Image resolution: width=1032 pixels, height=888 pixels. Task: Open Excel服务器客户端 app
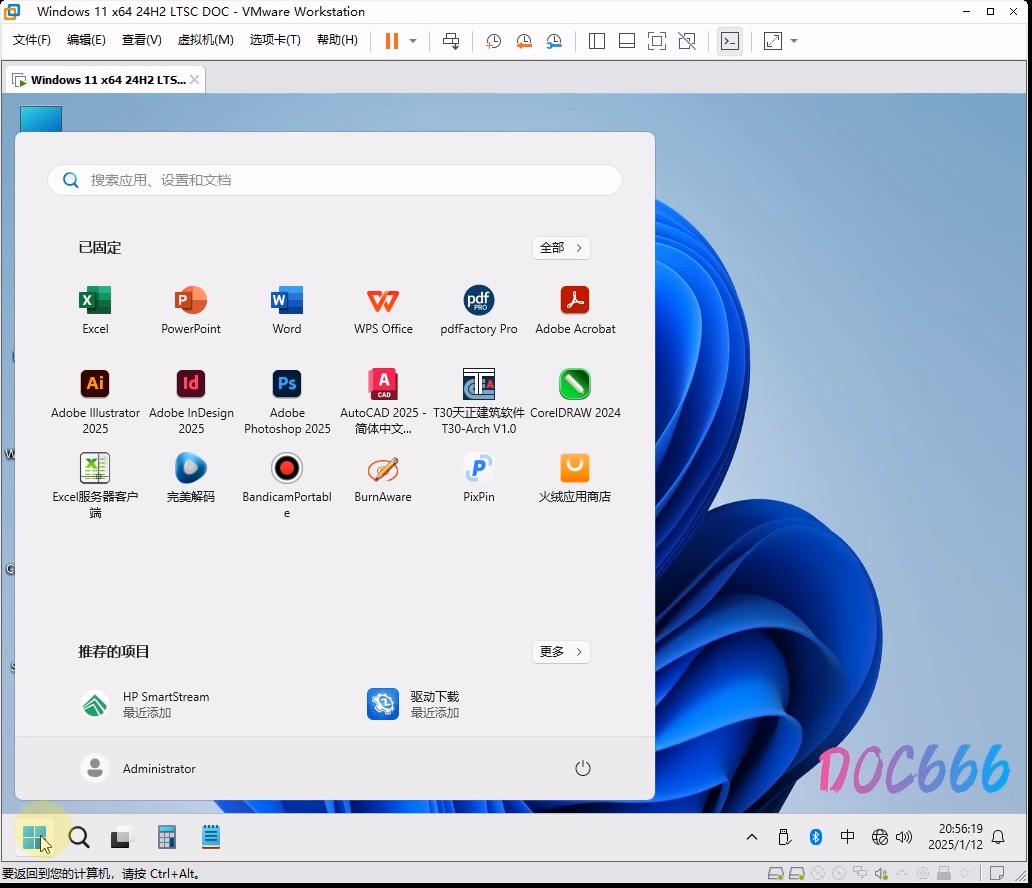pos(95,485)
